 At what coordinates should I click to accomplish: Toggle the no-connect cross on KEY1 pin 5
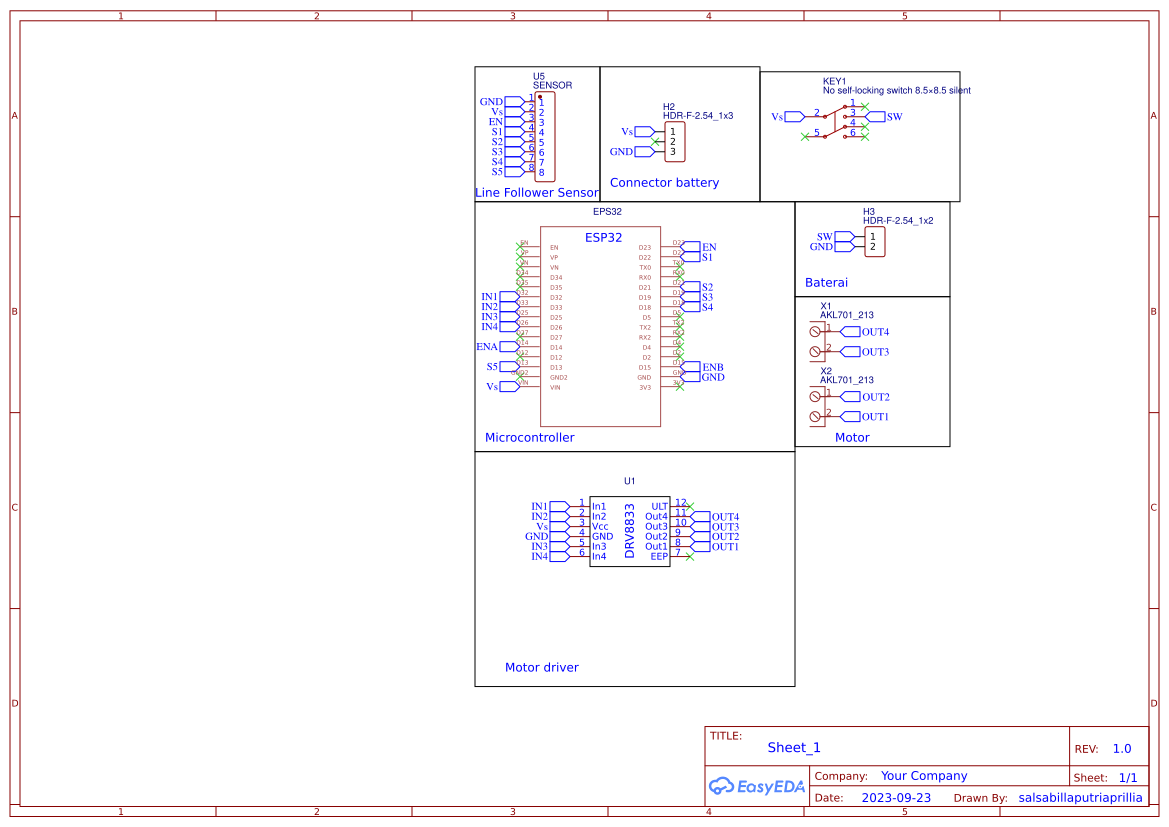tap(804, 136)
